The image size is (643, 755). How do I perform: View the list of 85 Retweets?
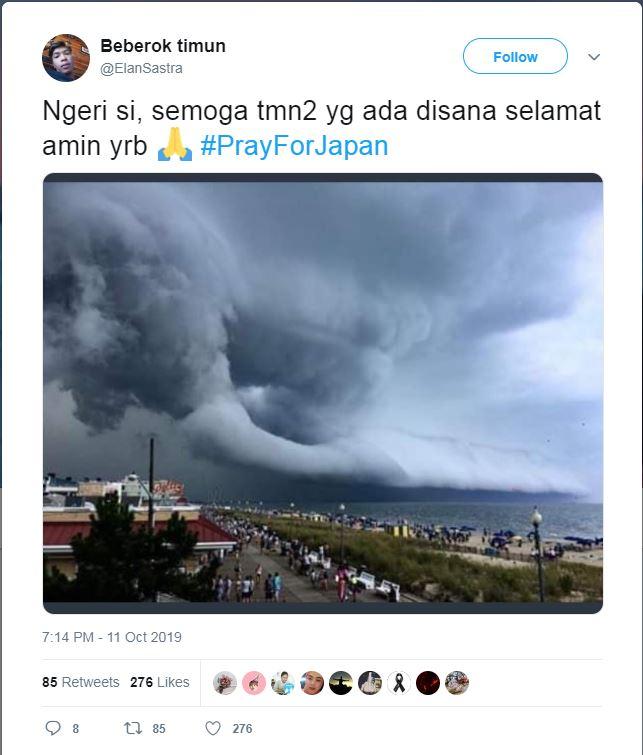[x=80, y=682]
